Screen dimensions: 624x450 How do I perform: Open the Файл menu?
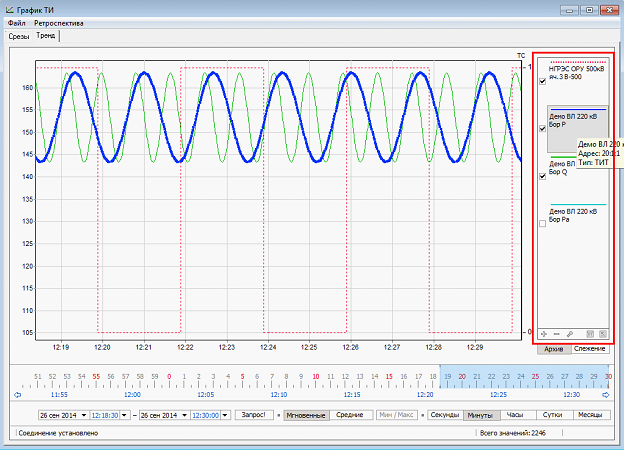point(16,22)
